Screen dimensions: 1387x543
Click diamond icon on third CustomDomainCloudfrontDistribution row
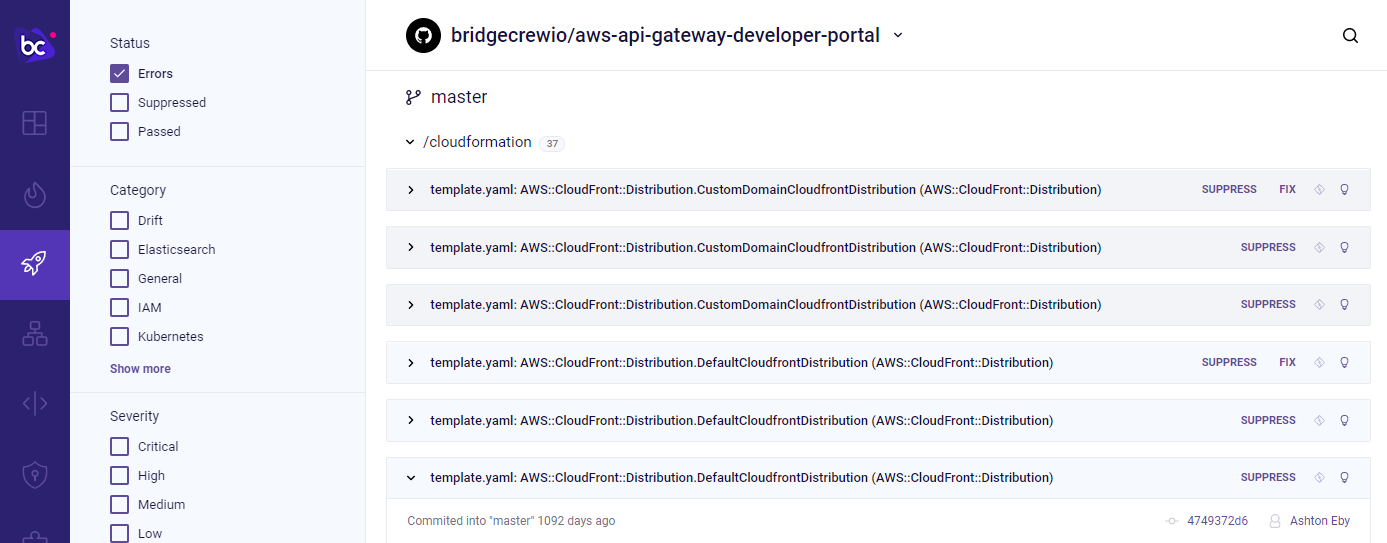[x=1319, y=304]
